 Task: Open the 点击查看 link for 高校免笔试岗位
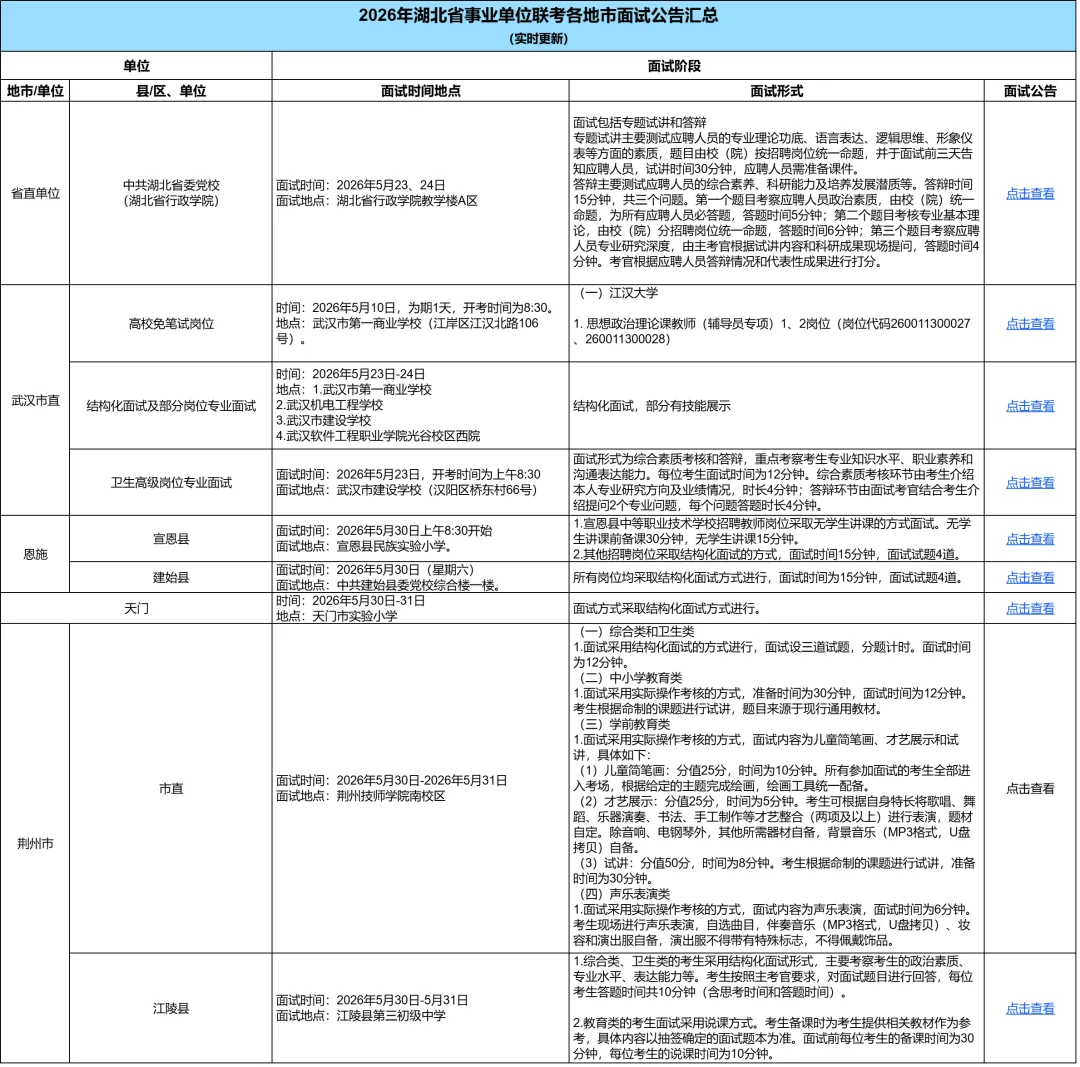1030,323
